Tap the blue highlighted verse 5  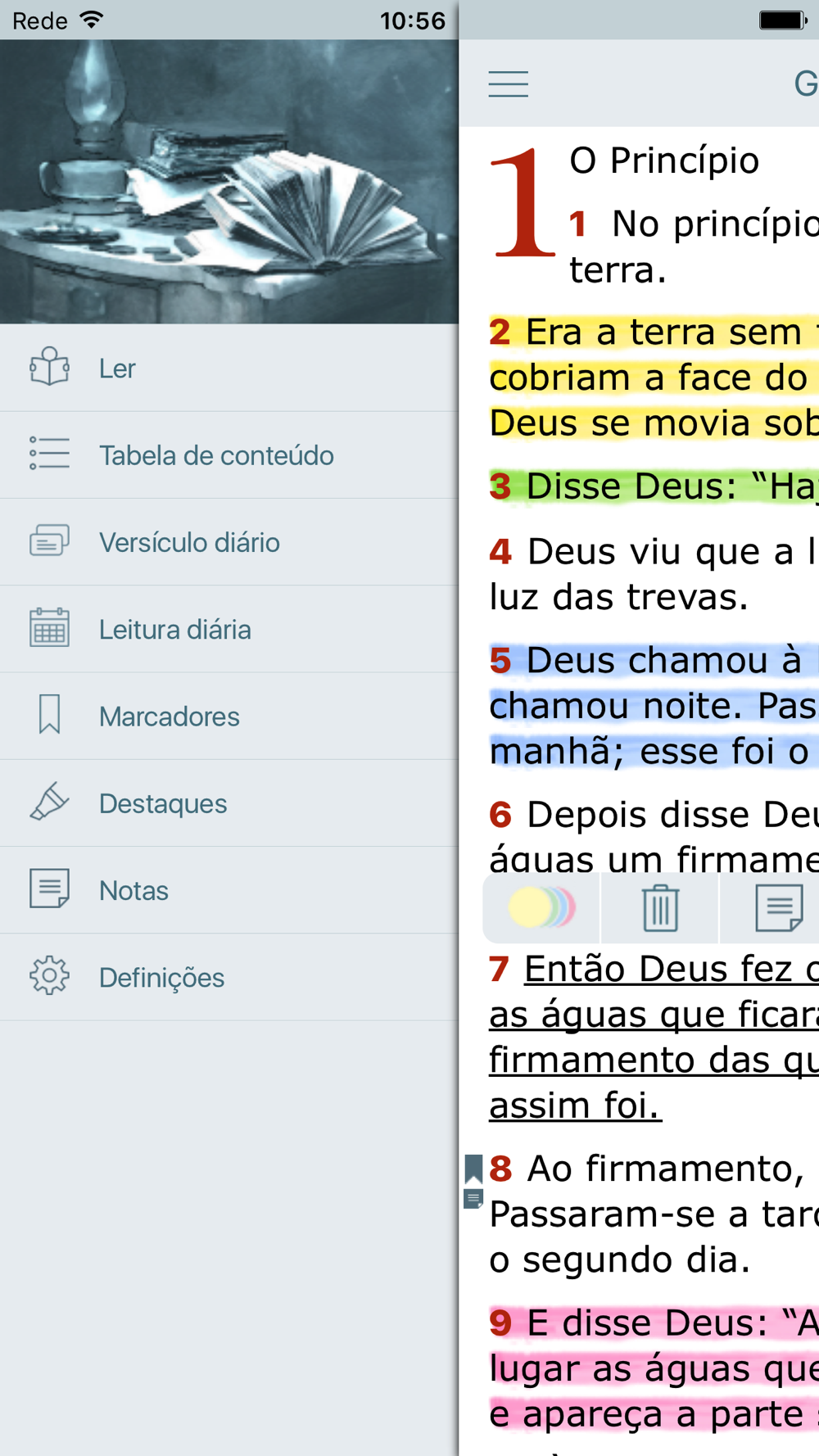point(654,706)
